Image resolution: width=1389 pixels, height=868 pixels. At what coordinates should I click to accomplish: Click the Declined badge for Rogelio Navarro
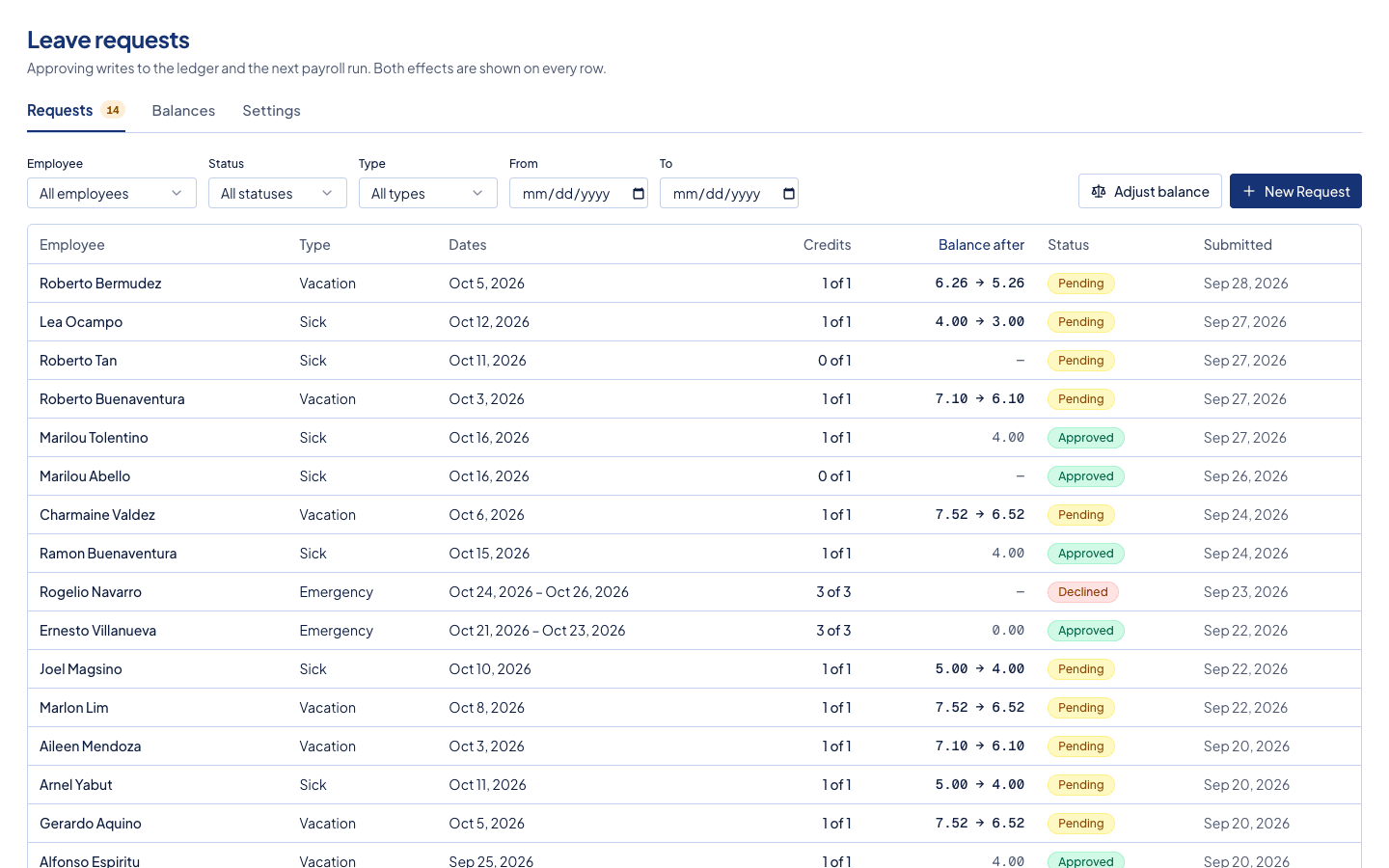1083,592
